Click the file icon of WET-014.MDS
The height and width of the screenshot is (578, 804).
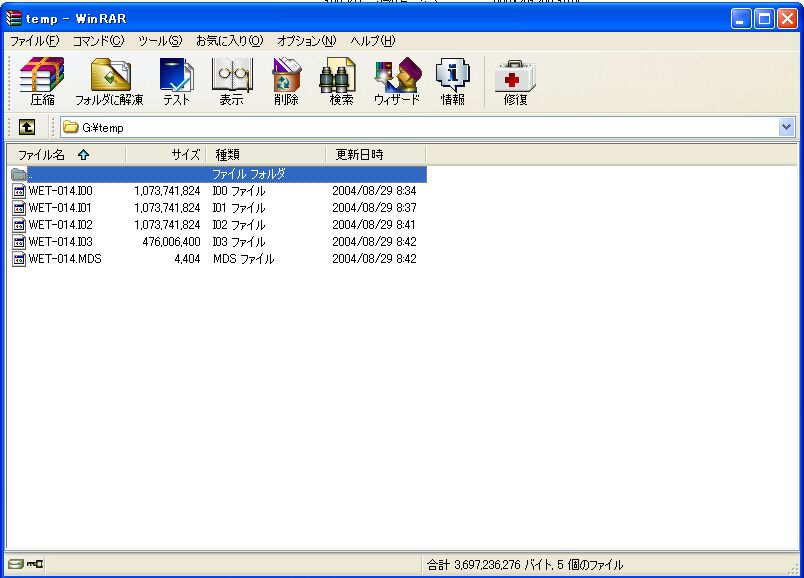[x=19, y=258]
